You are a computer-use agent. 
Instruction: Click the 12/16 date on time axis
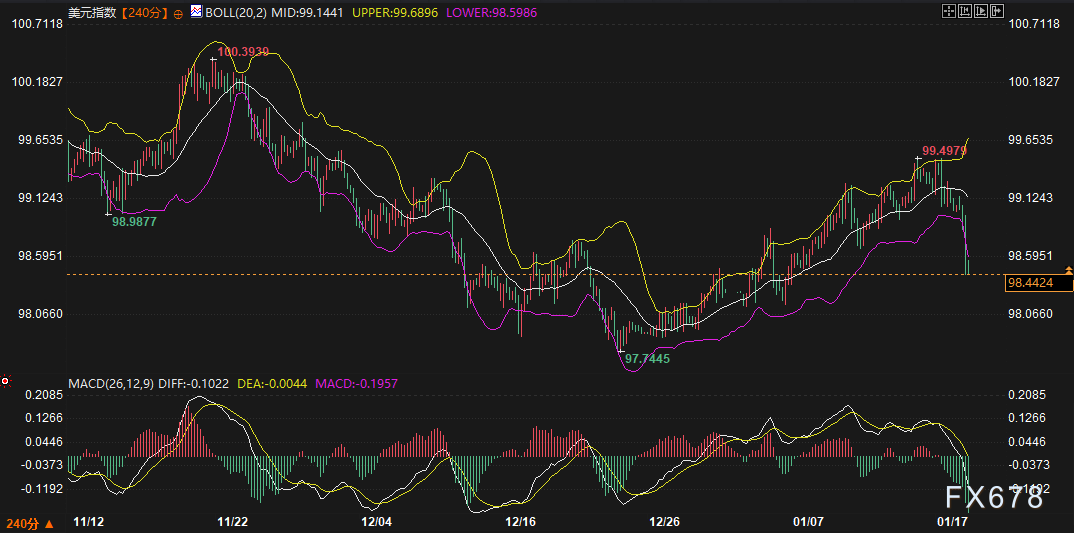click(521, 522)
